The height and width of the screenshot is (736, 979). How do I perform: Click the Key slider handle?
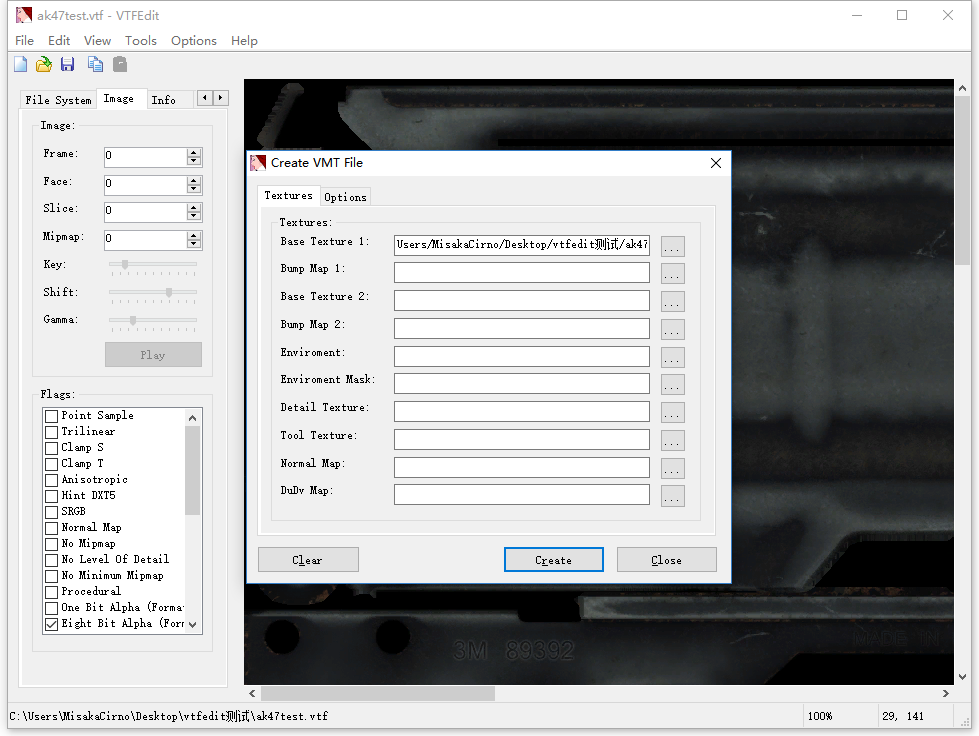[125, 265]
